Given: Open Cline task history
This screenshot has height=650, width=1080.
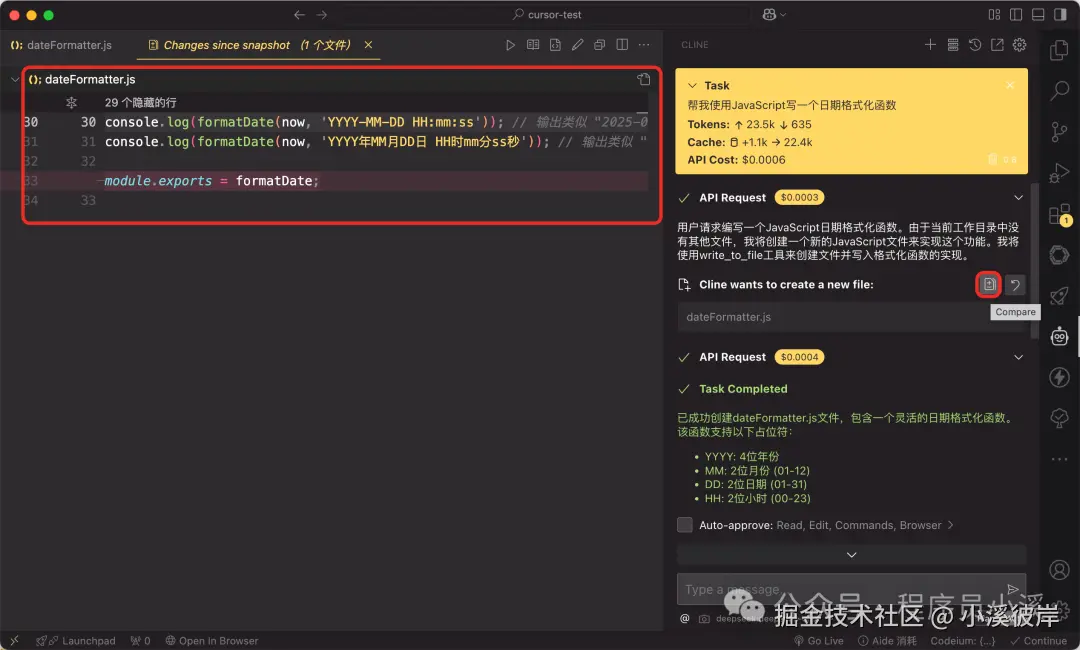Looking at the screenshot, I should pyautogui.click(x=975, y=45).
